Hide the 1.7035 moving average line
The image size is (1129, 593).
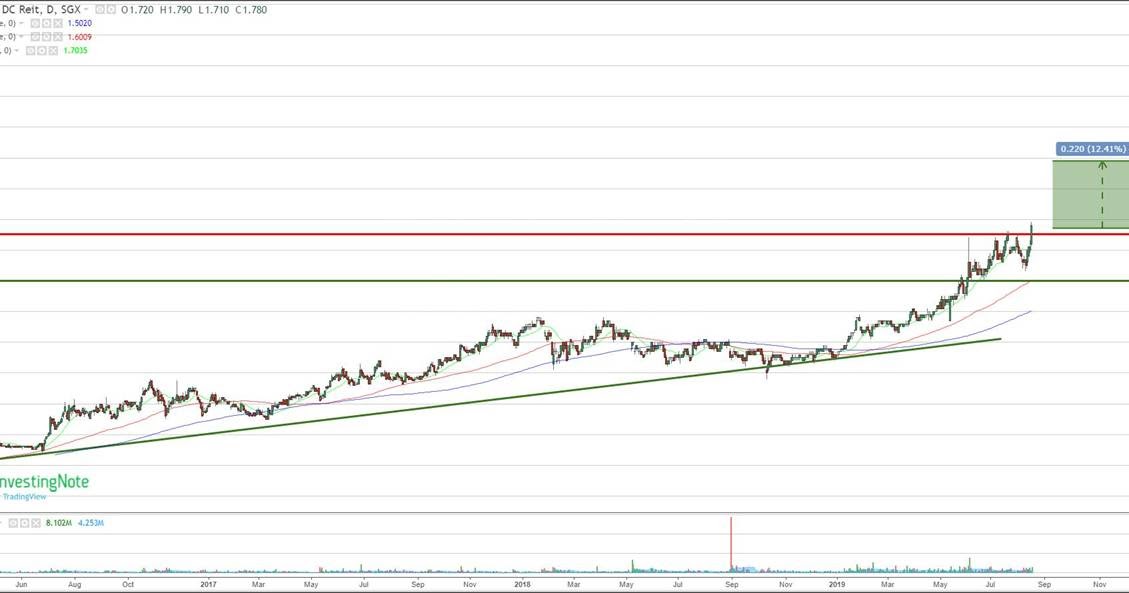tap(30, 50)
